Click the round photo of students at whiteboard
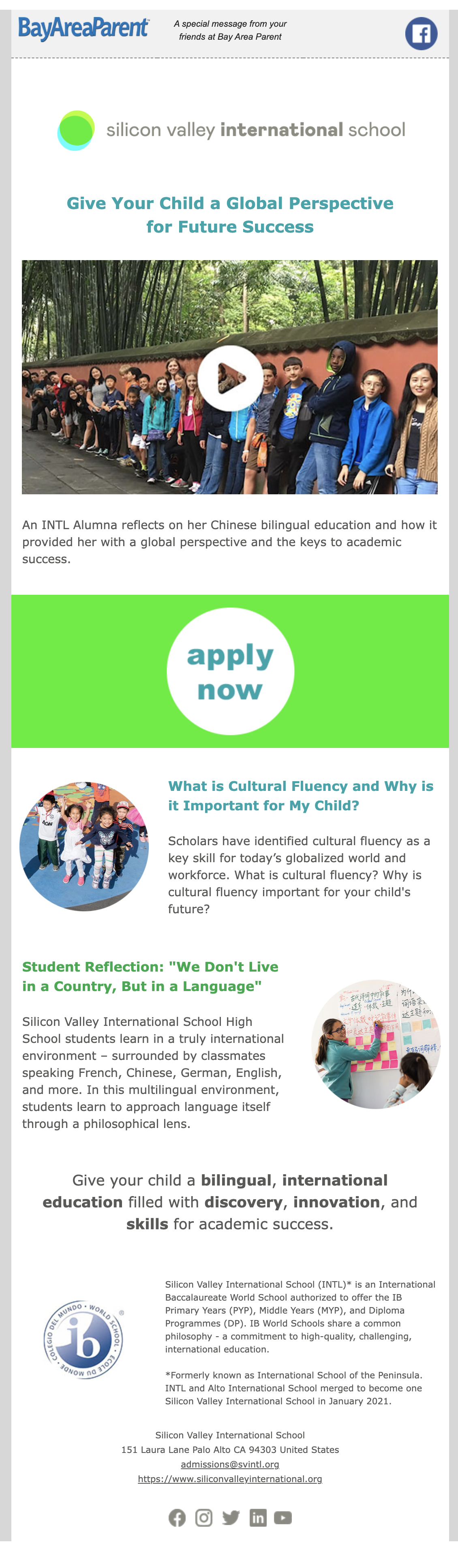This screenshot has height=1568, width=458. pos(376,1044)
